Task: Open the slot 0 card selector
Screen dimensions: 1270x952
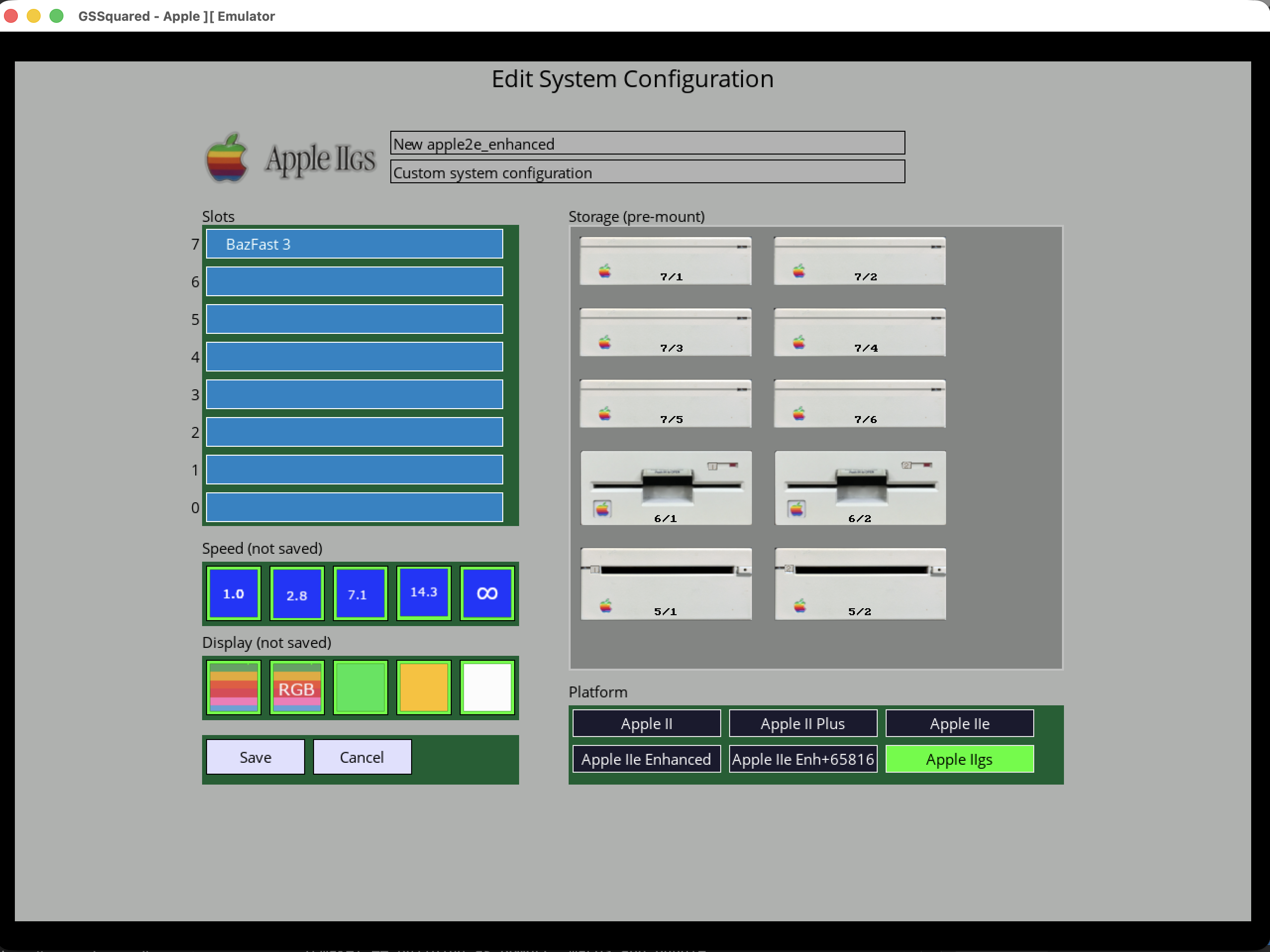Action: tap(354, 507)
